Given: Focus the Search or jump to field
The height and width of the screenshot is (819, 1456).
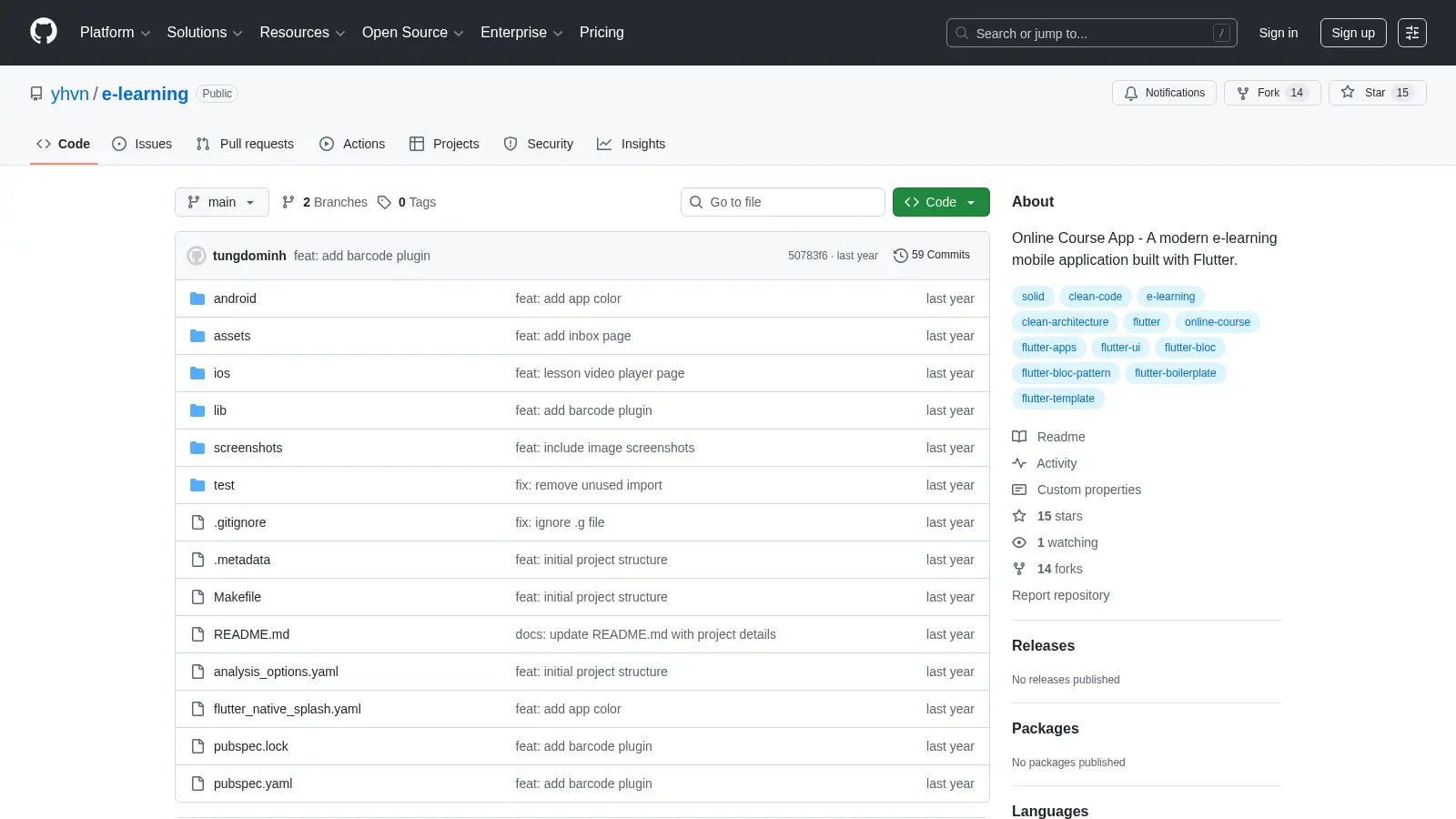Looking at the screenshot, I should pos(1092,33).
